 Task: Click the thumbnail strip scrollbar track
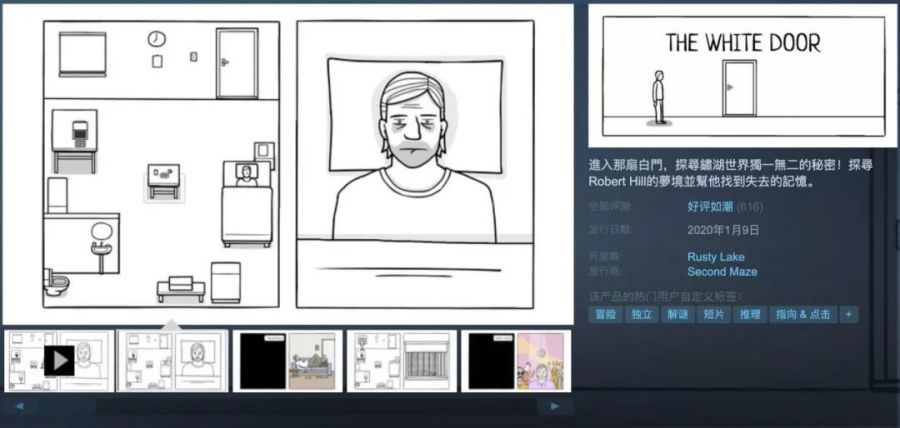(286, 406)
